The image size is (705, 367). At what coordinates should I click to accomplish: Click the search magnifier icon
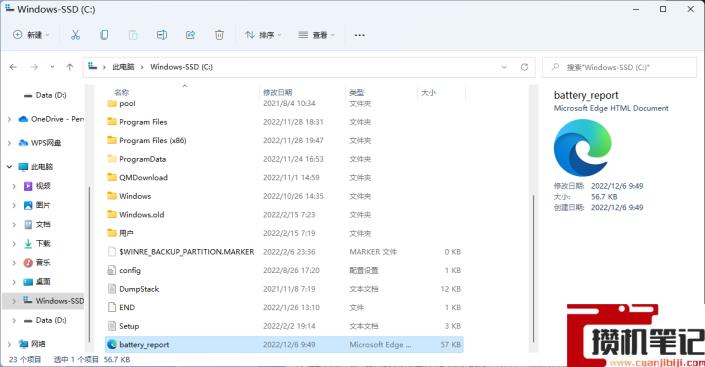pyautogui.click(x=556, y=67)
